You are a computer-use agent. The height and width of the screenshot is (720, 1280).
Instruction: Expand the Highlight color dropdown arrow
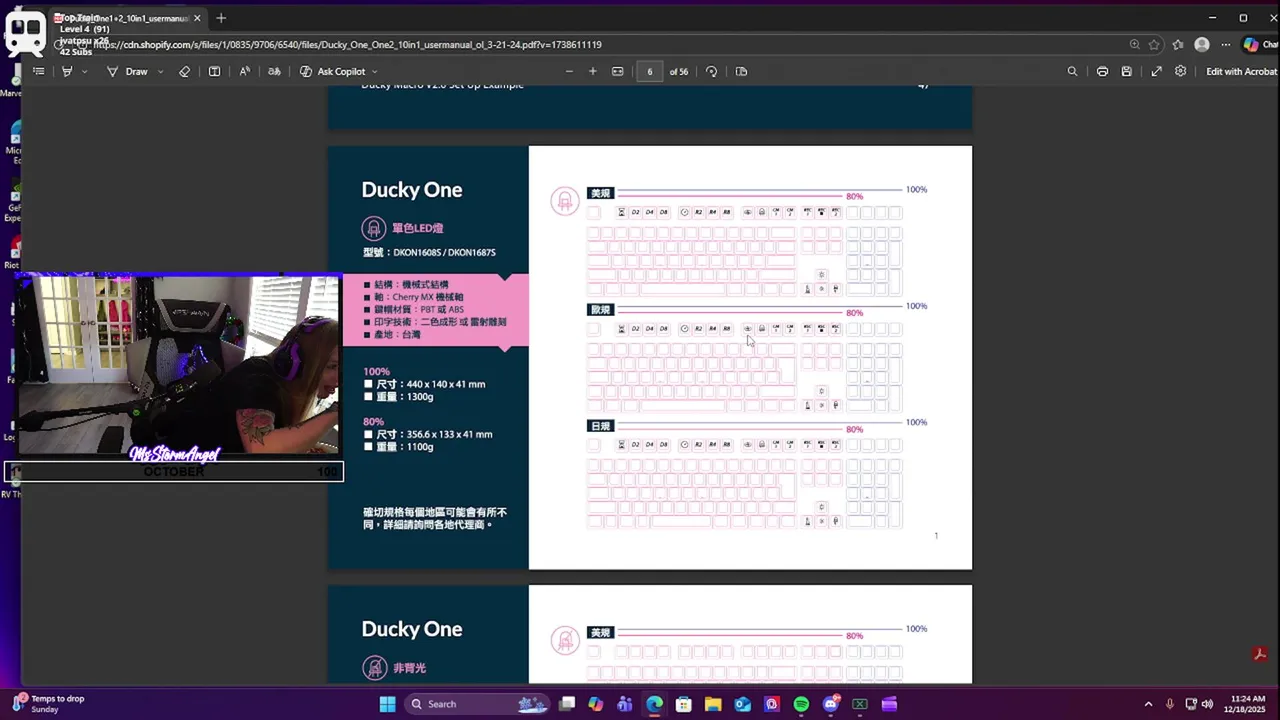point(84,71)
